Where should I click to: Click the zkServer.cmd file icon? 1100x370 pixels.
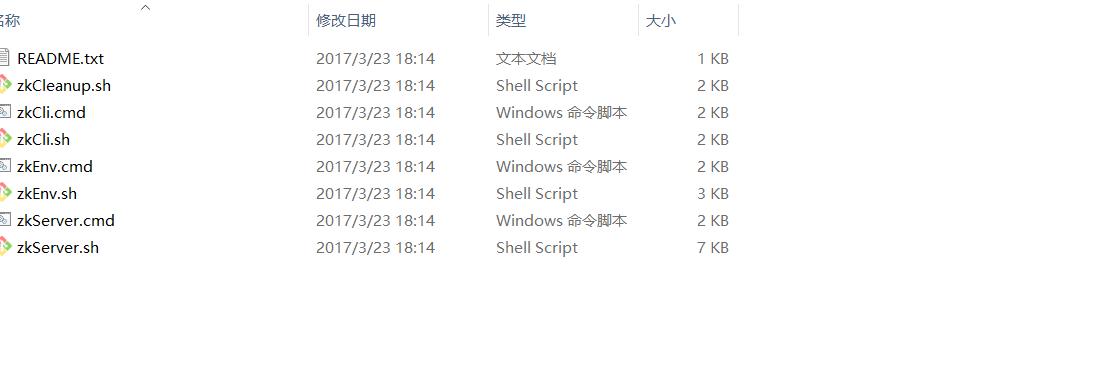click(5, 220)
